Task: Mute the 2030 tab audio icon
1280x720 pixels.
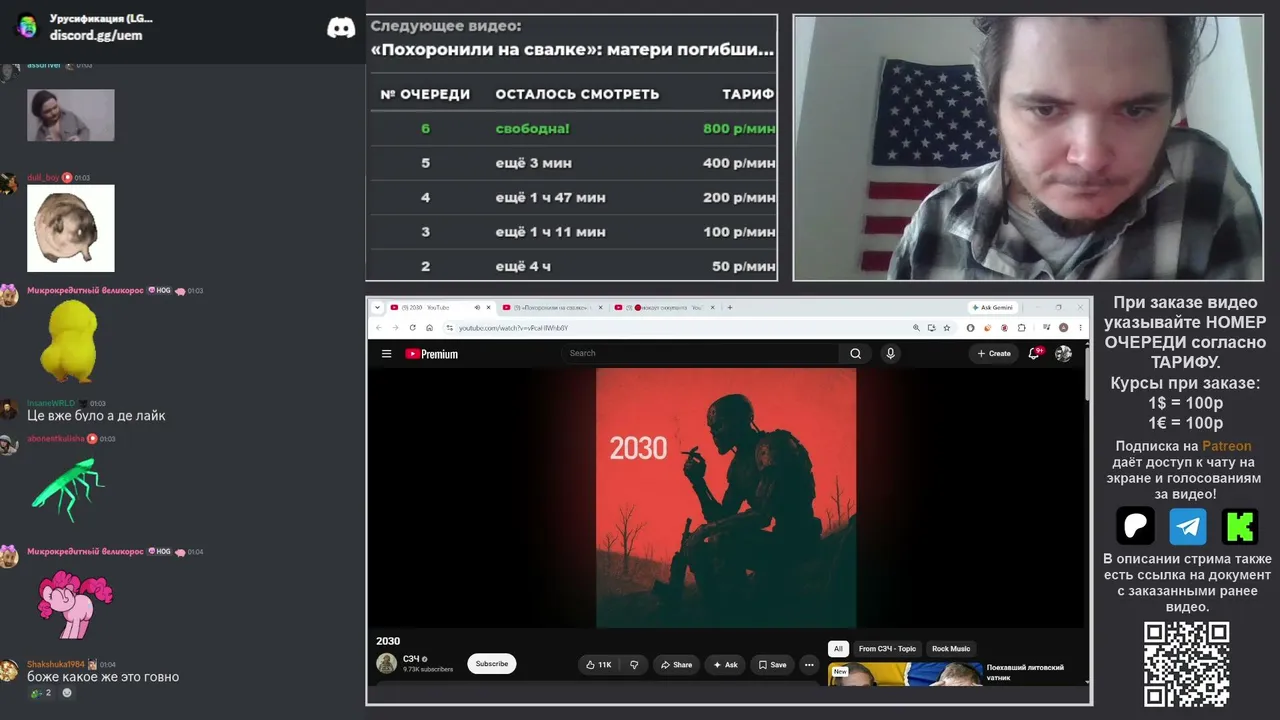Action: pos(477,307)
